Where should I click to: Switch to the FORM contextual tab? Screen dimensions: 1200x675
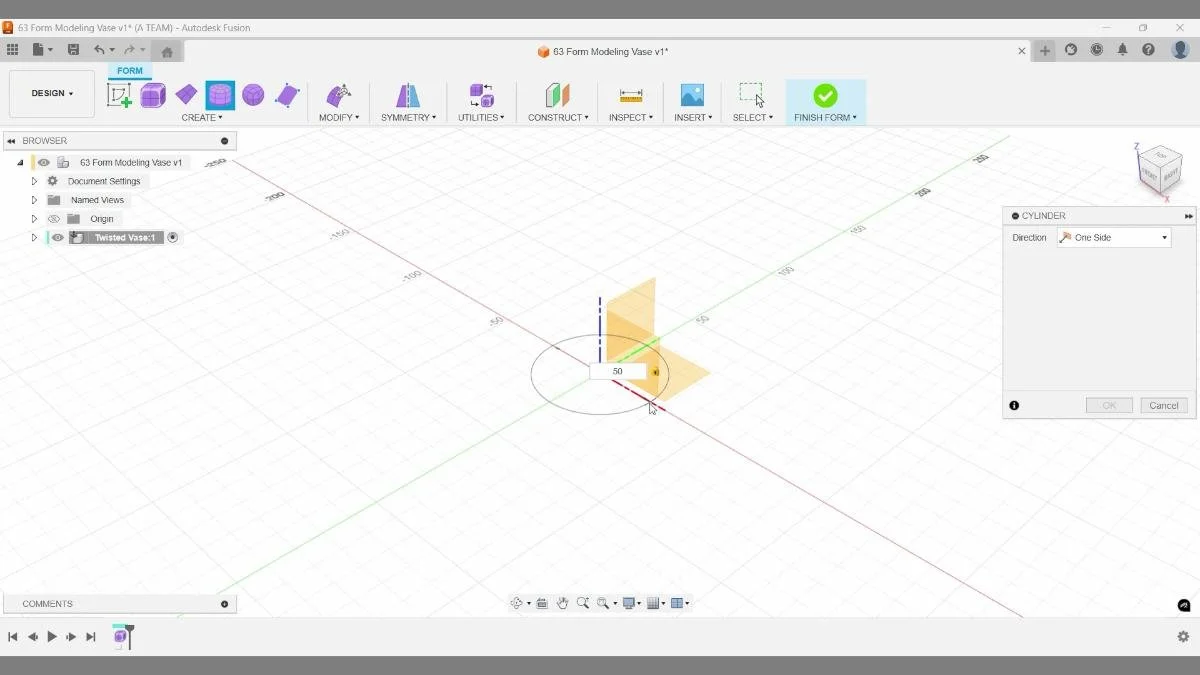[x=128, y=70]
